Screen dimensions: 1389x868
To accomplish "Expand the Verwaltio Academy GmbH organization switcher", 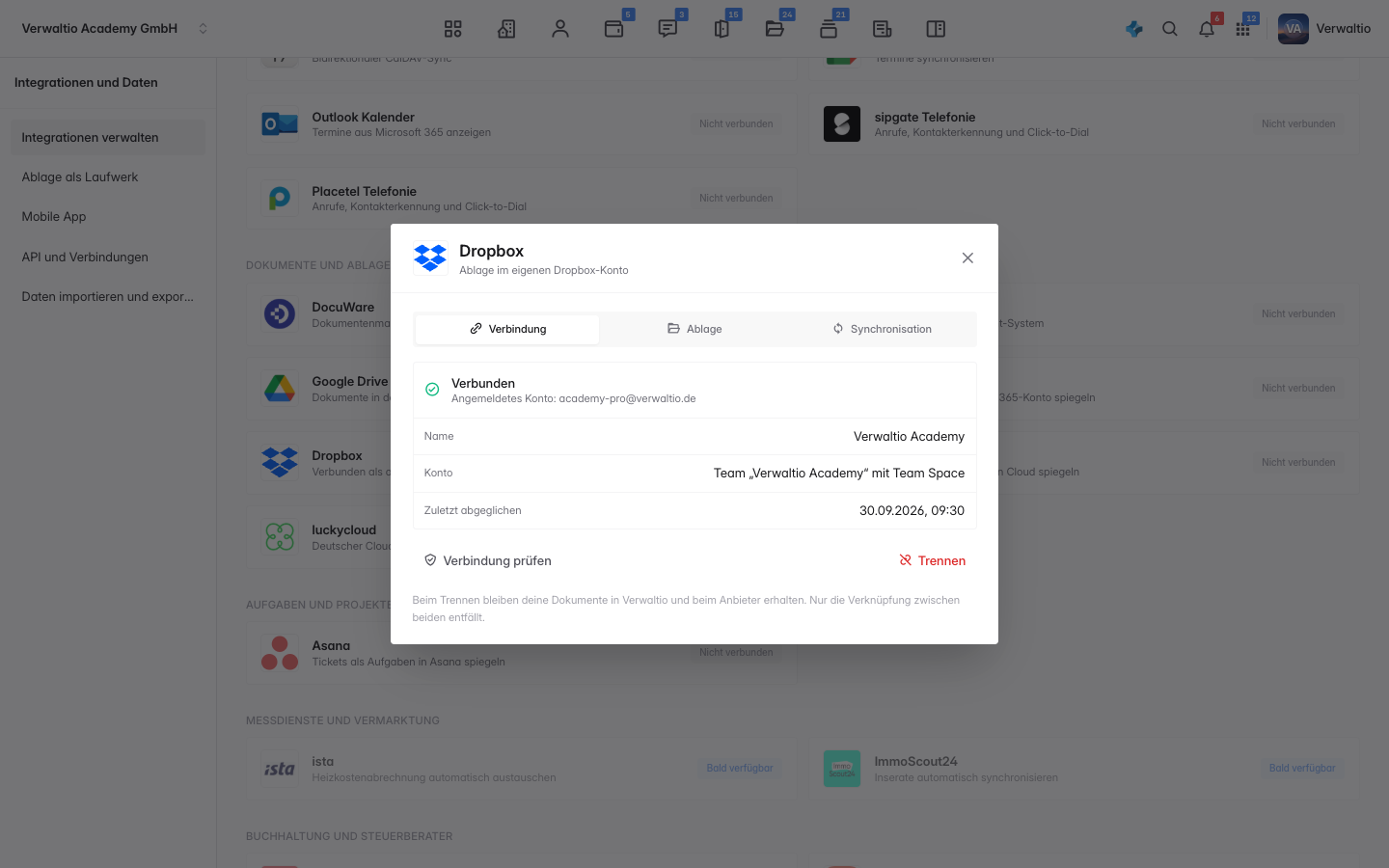I will 114,29.
